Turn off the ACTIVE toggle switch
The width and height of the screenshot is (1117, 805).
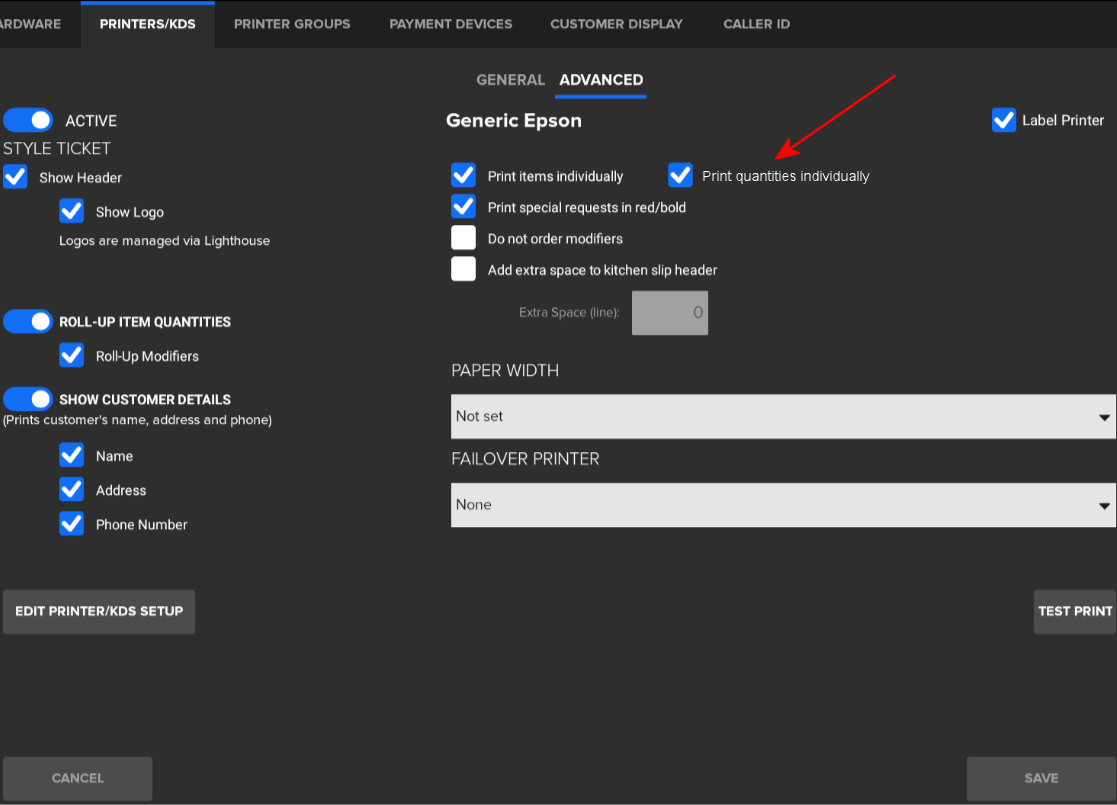click(28, 120)
